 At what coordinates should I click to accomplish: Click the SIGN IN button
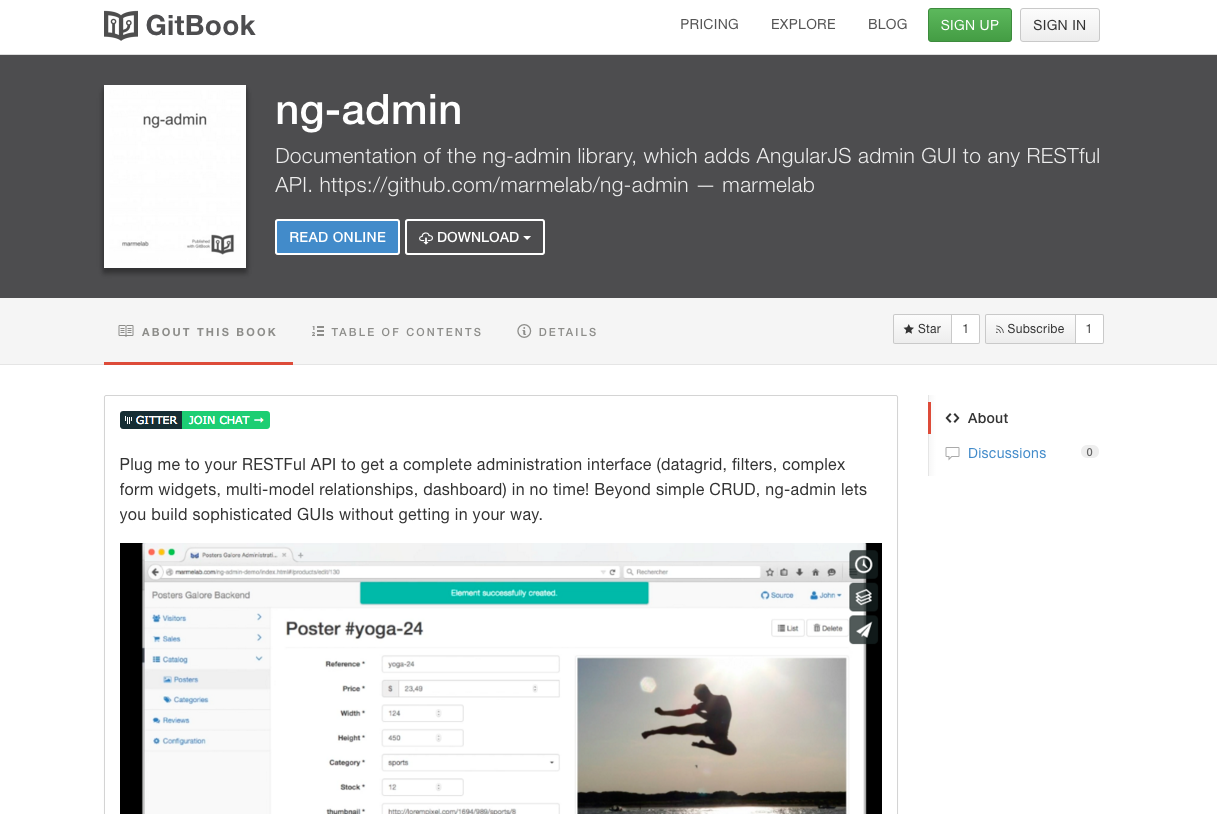[x=1060, y=25]
